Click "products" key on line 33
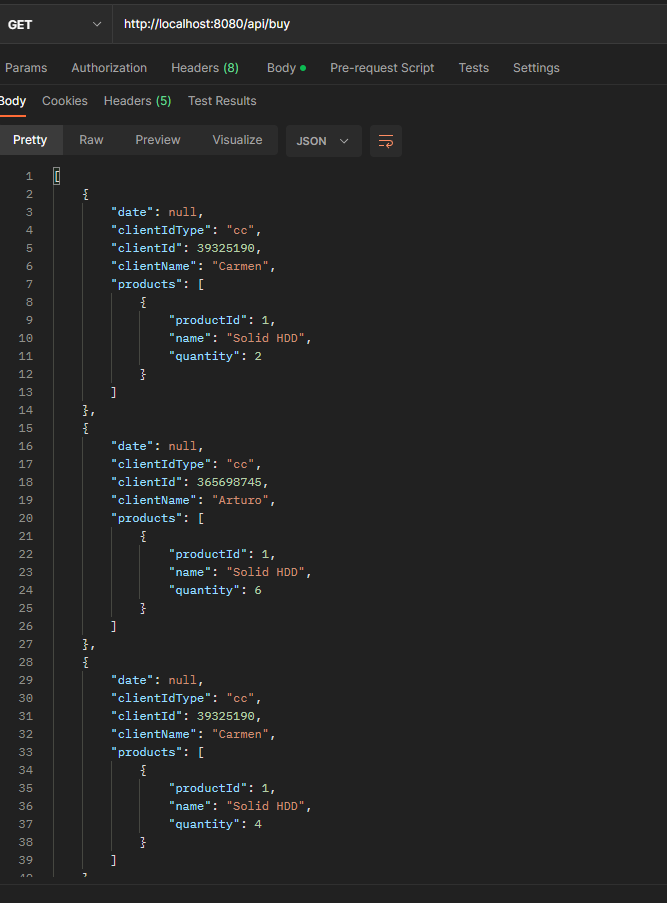667x903 pixels. point(146,752)
